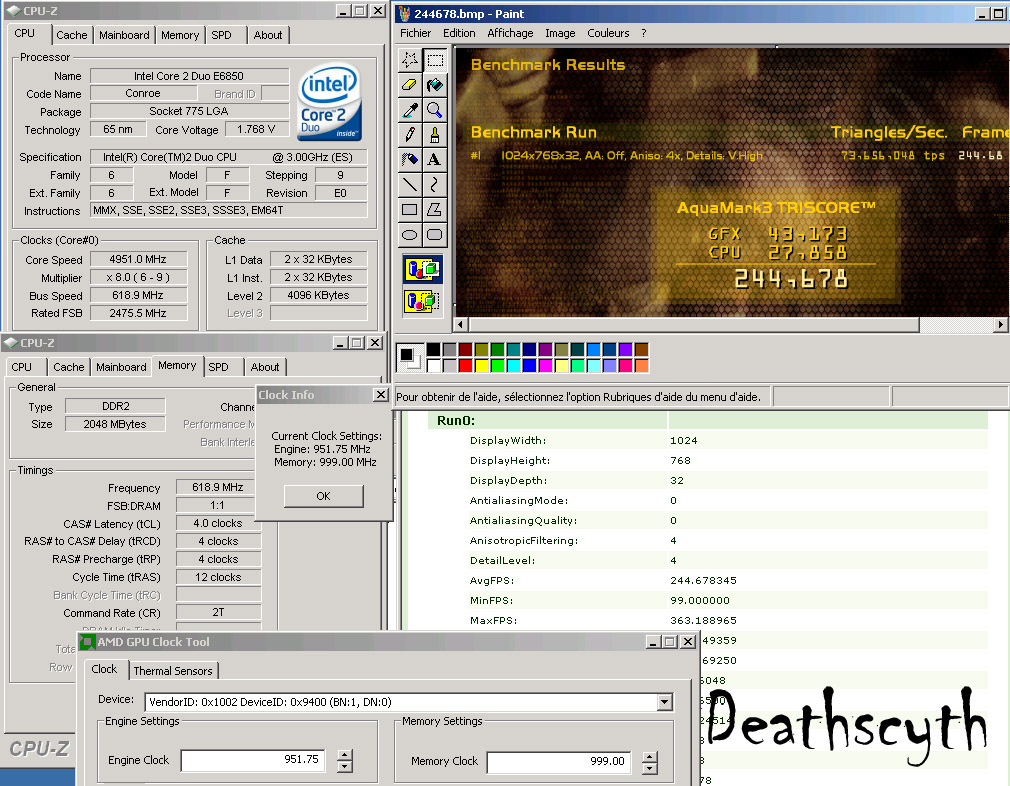The image size is (1010, 786).
Task: Pick the Polygon shape tool
Action: tap(435, 209)
